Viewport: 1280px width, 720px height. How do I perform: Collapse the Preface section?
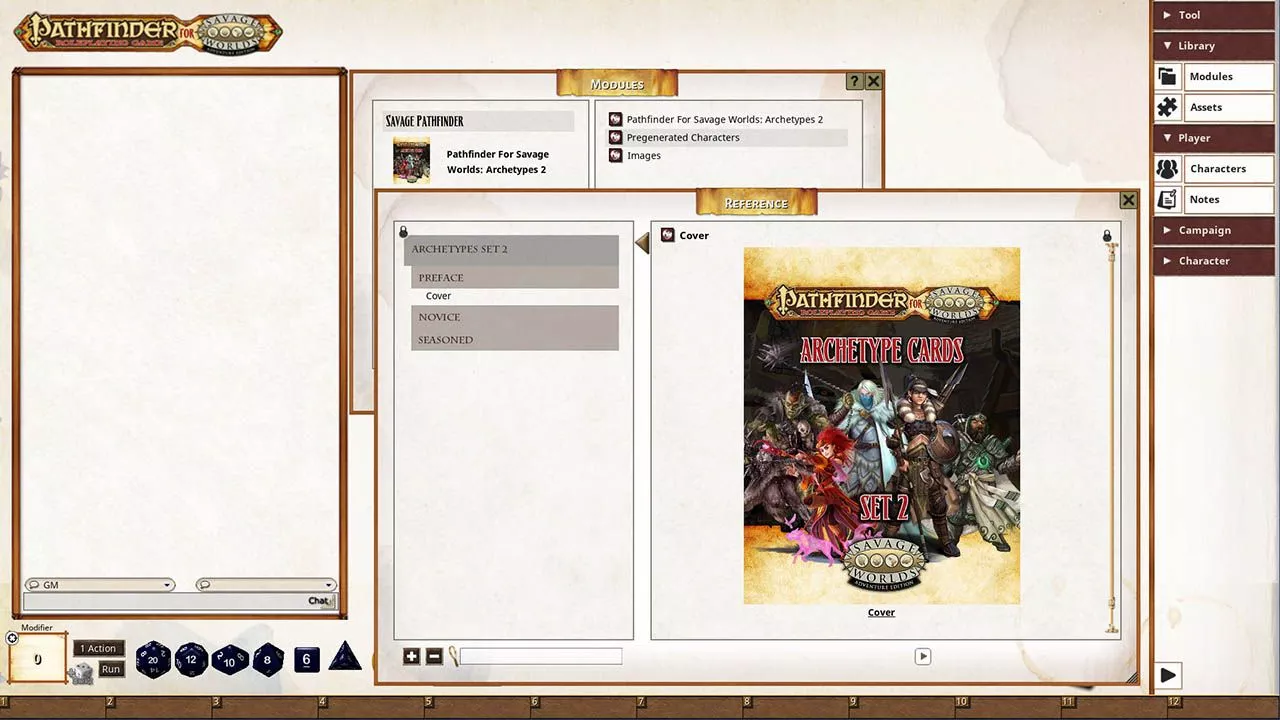[x=515, y=277]
